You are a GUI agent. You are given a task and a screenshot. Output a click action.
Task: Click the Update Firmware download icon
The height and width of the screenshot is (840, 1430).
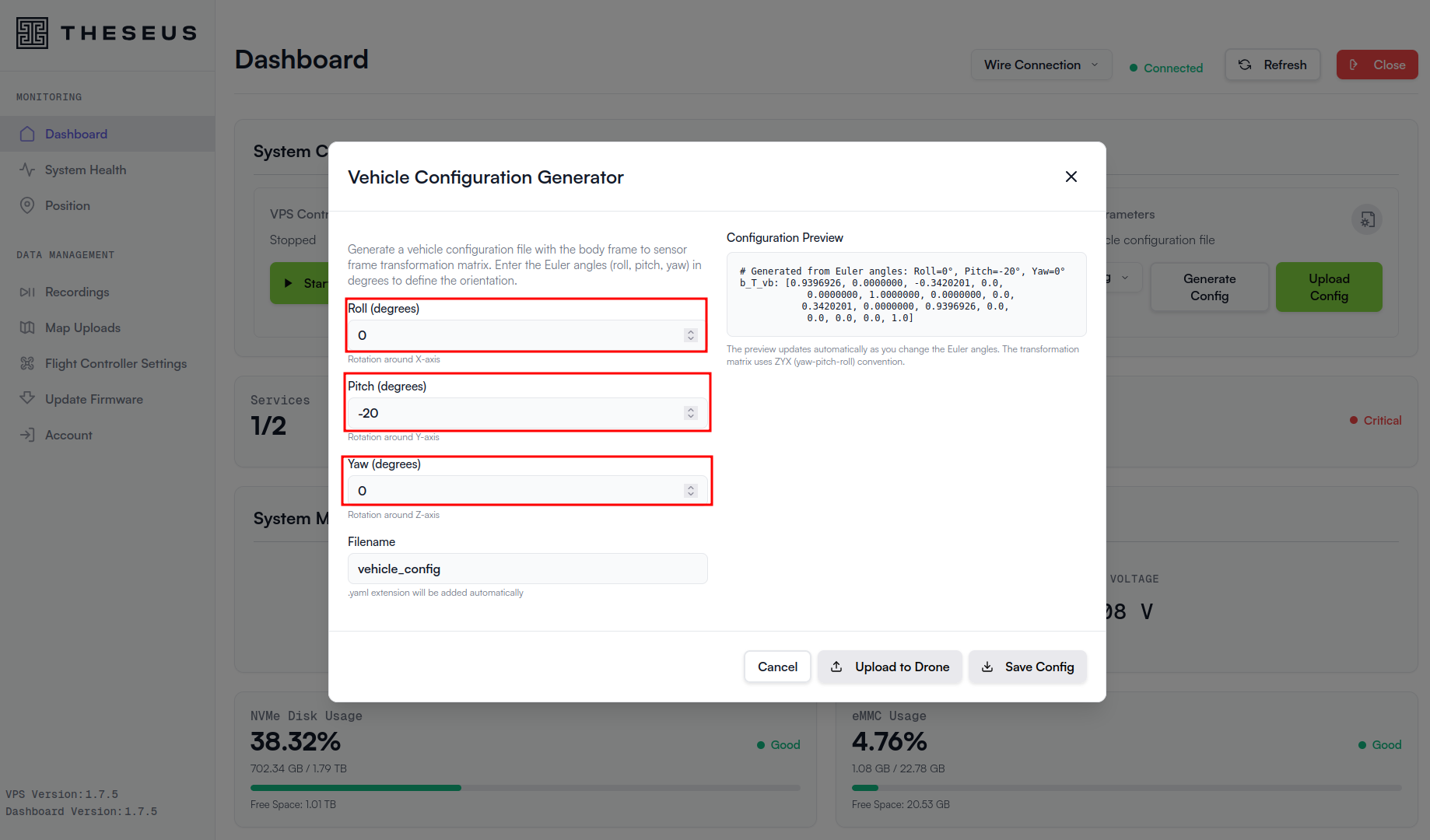[x=27, y=398]
